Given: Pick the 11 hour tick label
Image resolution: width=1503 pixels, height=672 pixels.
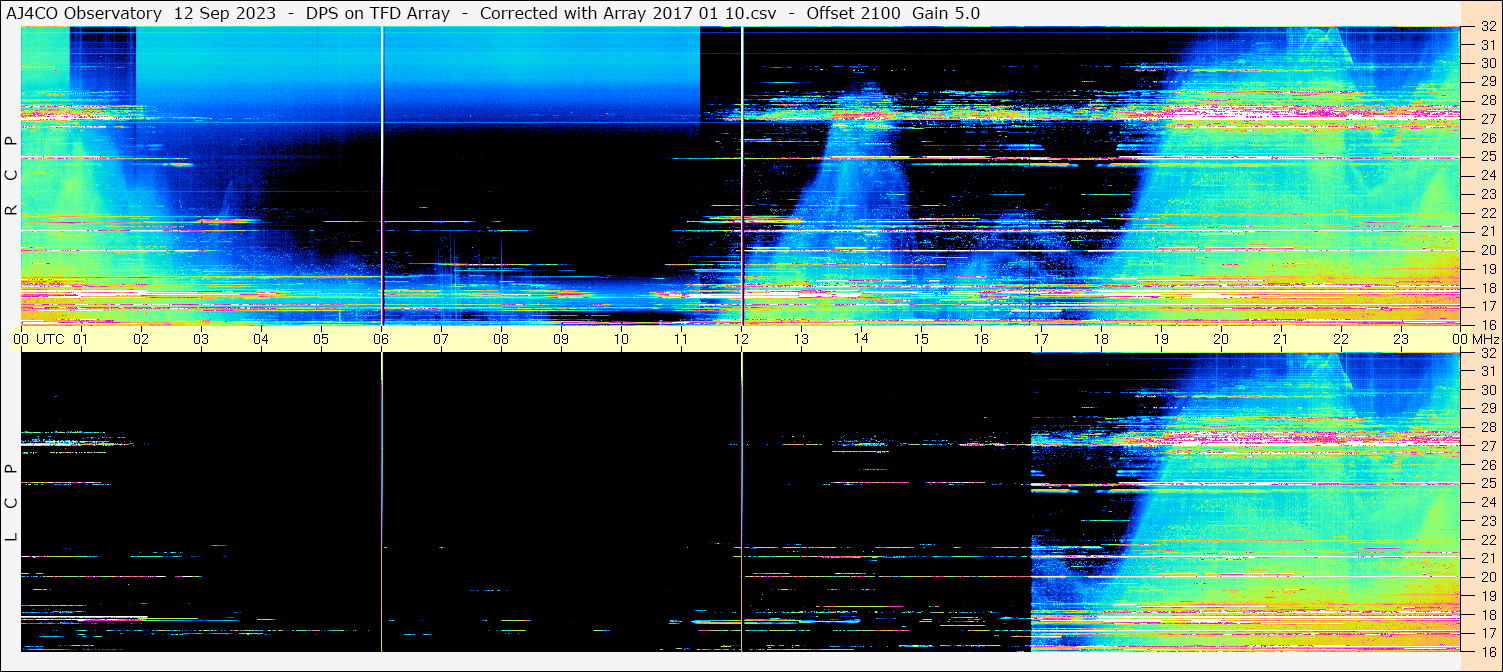Looking at the screenshot, I should pyautogui.click(x=681, y=339).
